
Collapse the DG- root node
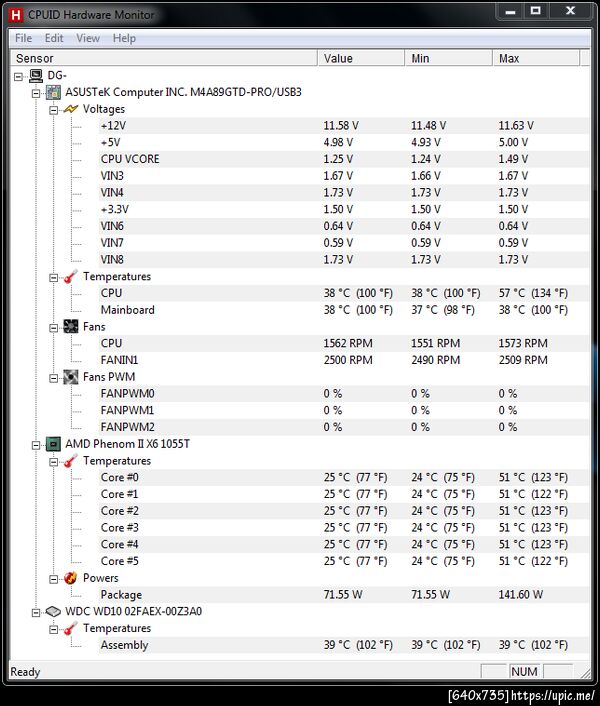pos(18,77)
